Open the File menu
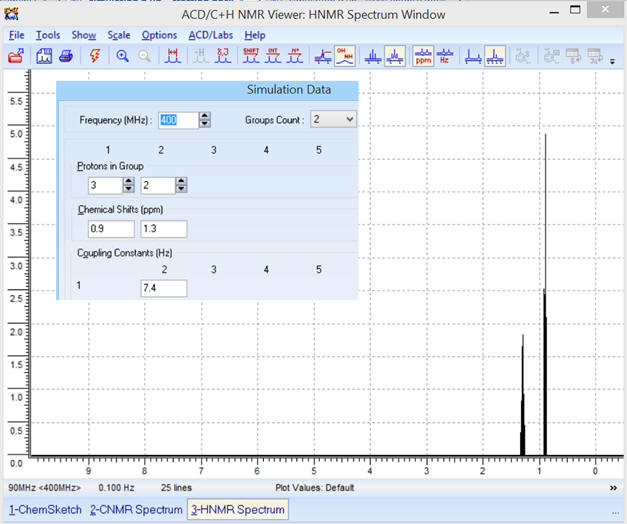 pyautogui.click(x=16, y=35)
